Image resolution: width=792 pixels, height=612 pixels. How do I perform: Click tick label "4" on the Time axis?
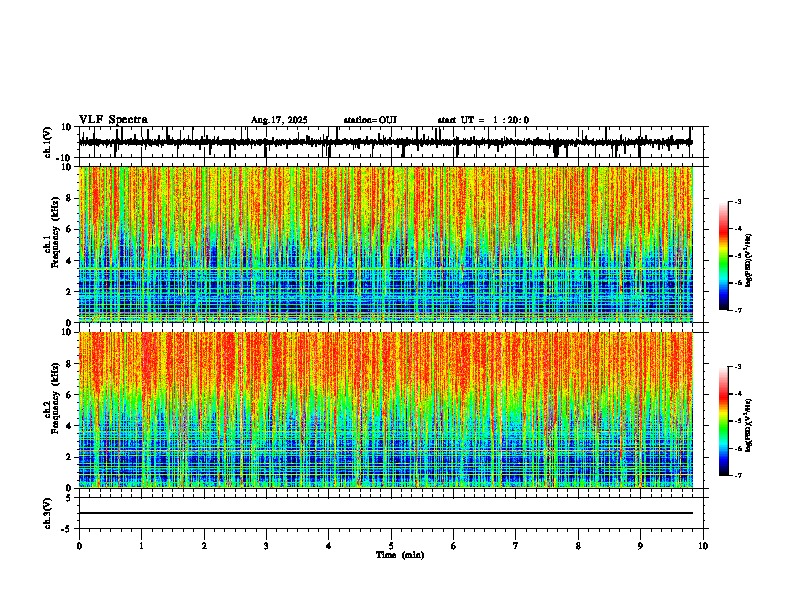coord(329,546)
